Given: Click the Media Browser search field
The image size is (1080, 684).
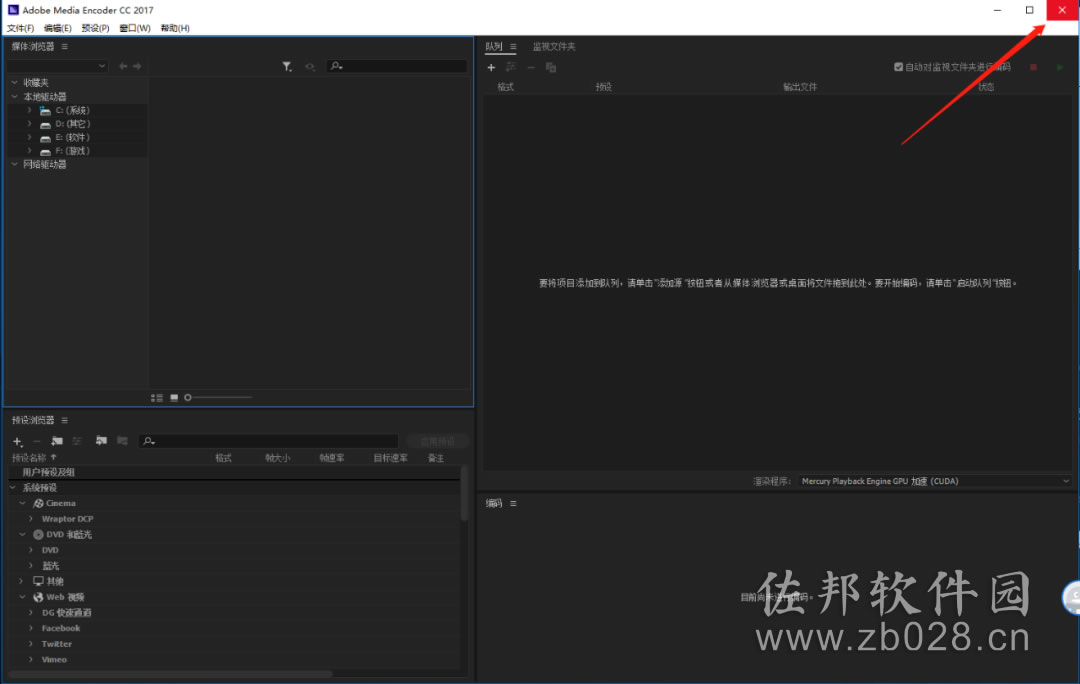Looking at the screenshot, I should tap(397, 66).
